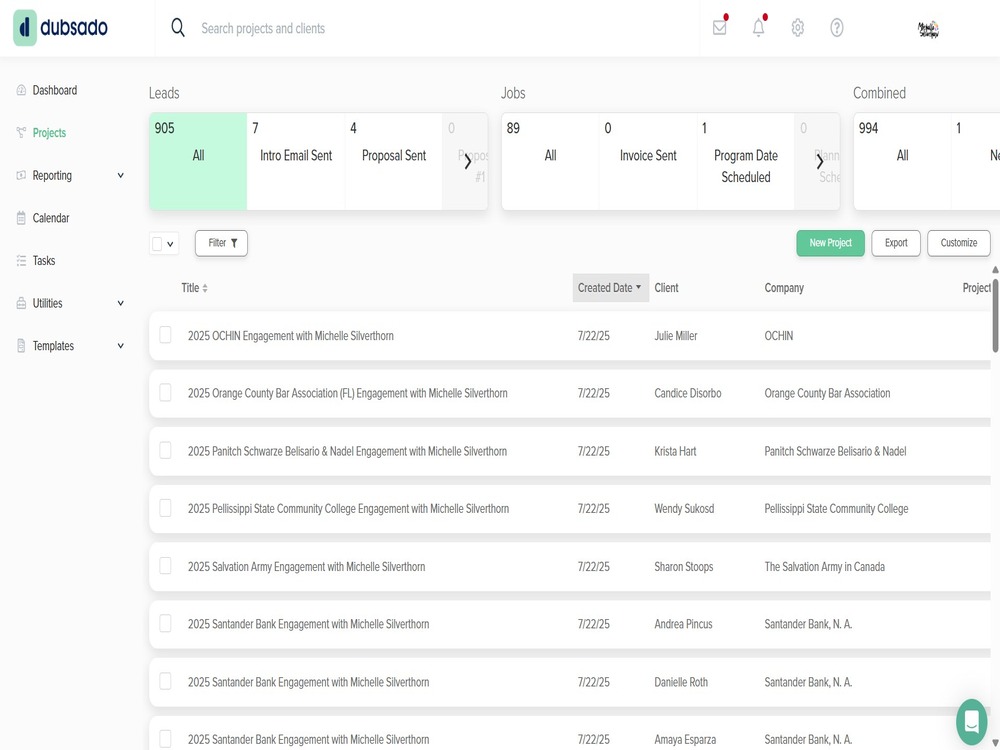Click scrollbar down arrow

point(995,742)
